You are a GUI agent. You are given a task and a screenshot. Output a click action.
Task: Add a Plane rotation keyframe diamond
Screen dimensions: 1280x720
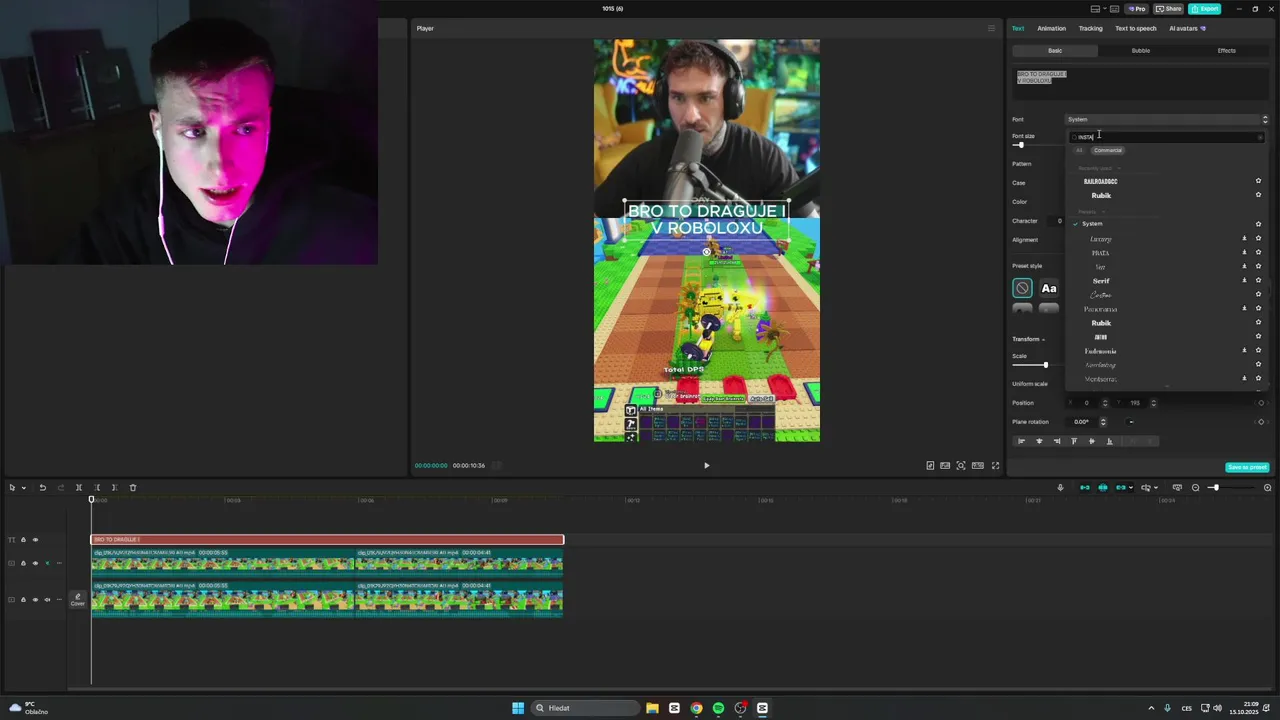tap(1260, 422)
